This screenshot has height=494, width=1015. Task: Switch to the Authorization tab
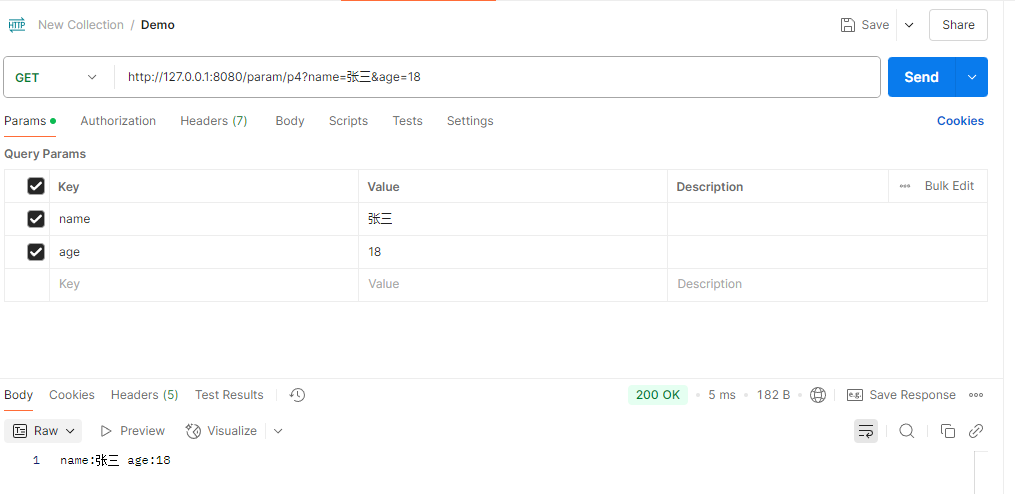tap(118, 121)
